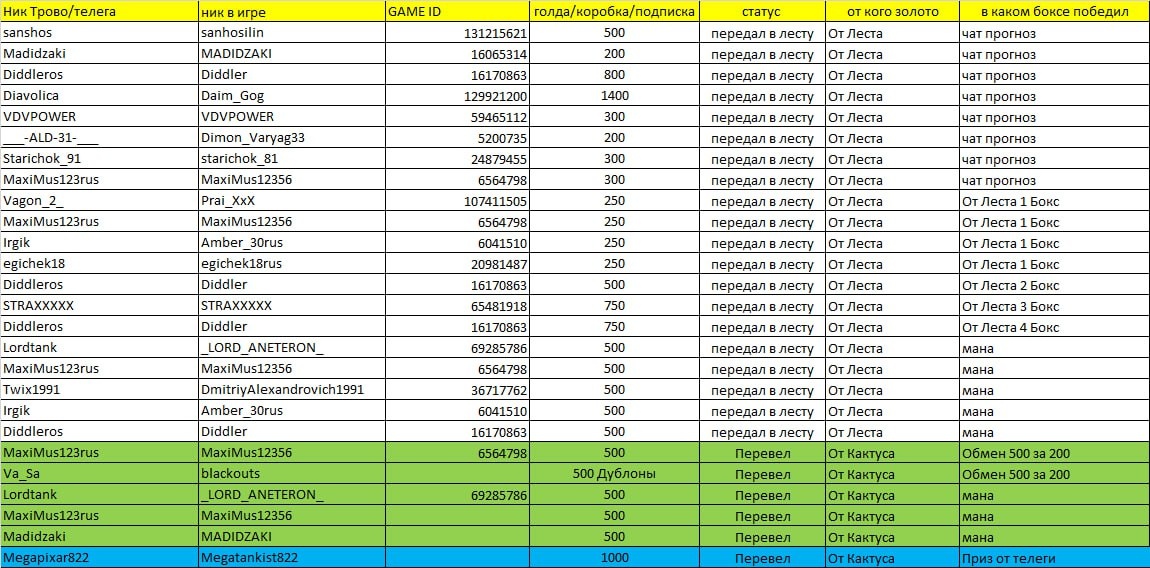This screenshot has width=1150, height=568.
Task: Click the white-row game nick cell '_LORD_ANETERON_'
Action: [x=292, y=347]
